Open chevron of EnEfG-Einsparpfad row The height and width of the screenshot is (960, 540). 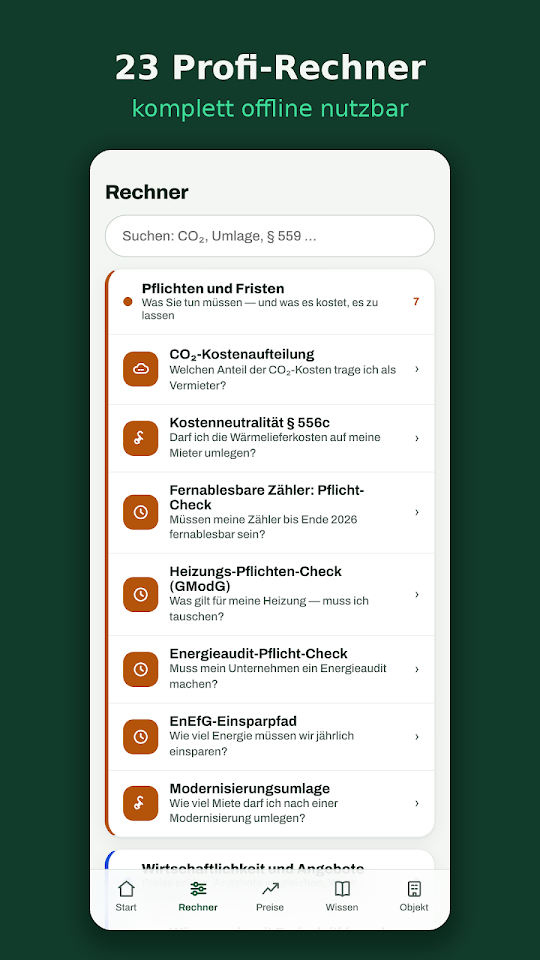[417, 737]
